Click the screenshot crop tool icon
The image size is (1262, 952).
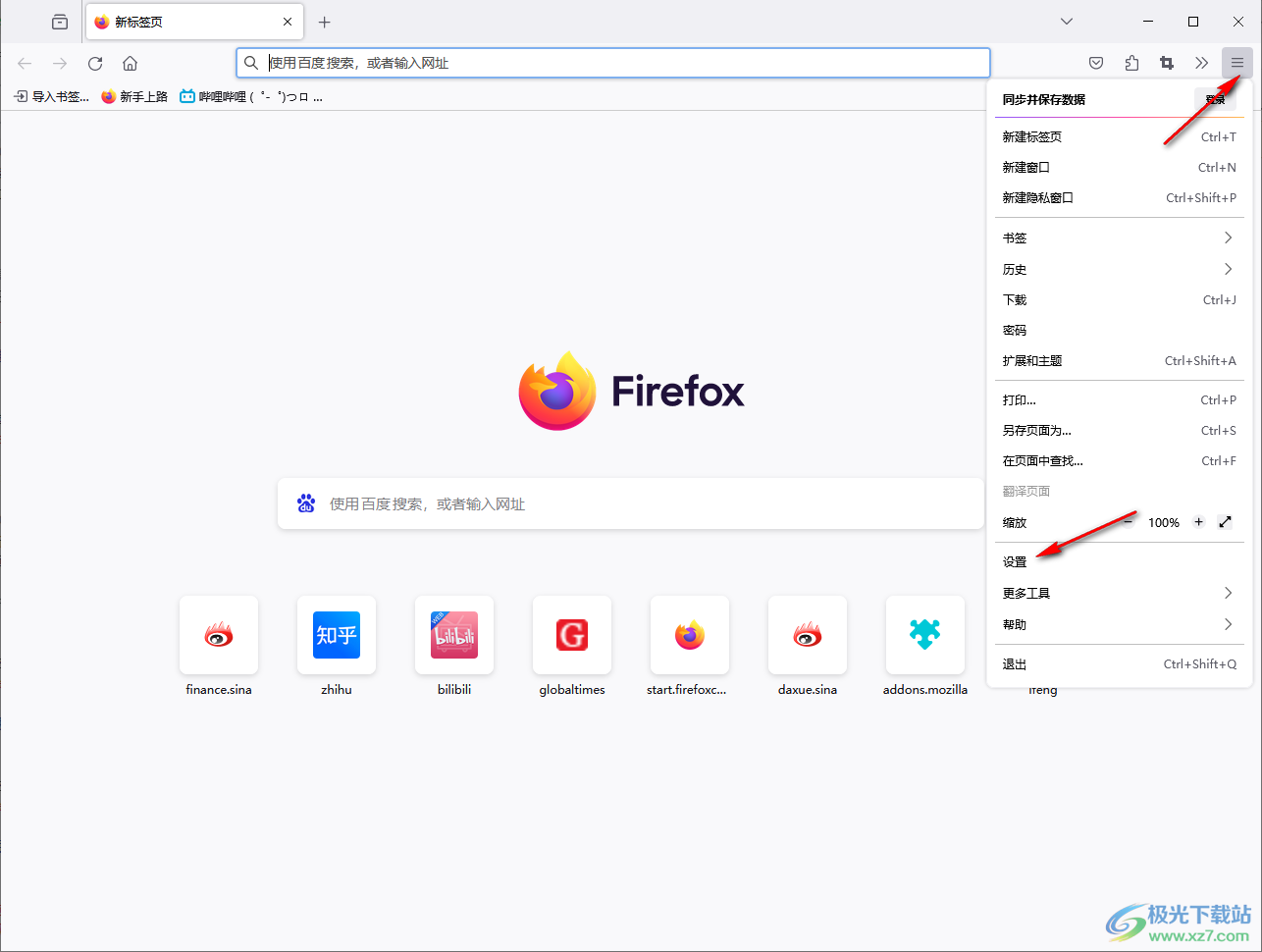[x=1167, y=63]
